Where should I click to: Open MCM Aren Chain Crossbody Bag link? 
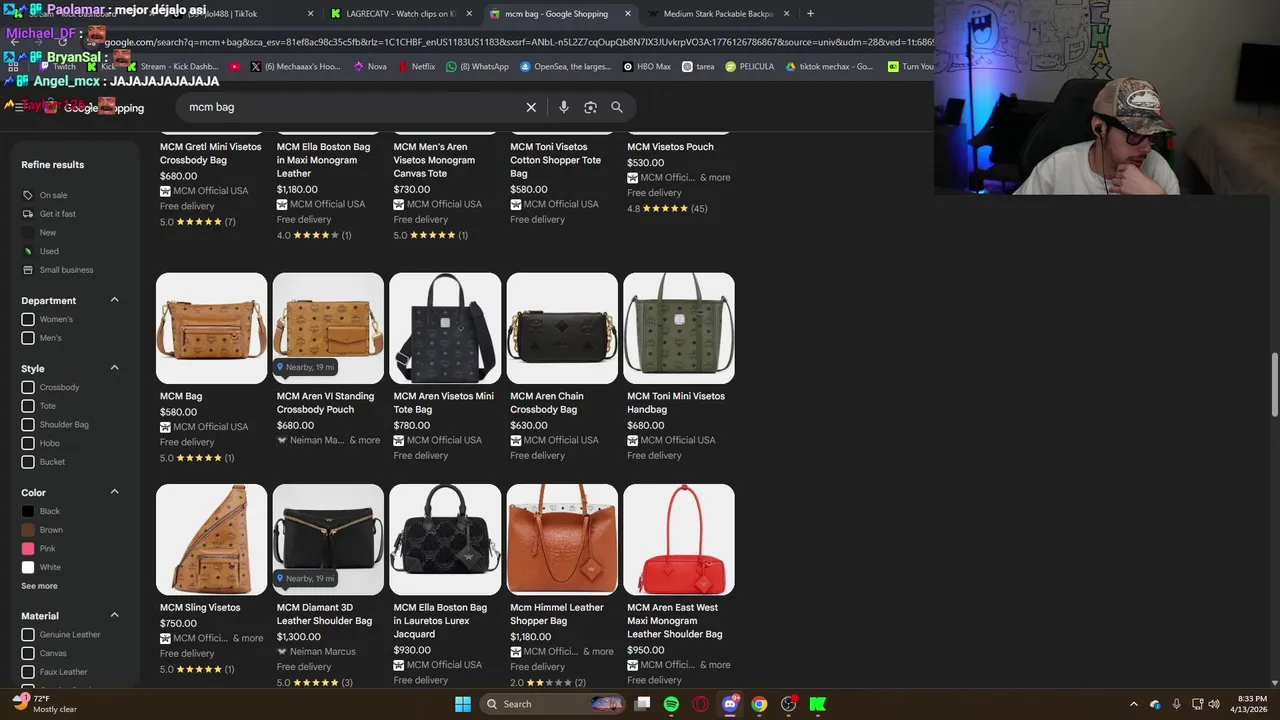[547, 402]
